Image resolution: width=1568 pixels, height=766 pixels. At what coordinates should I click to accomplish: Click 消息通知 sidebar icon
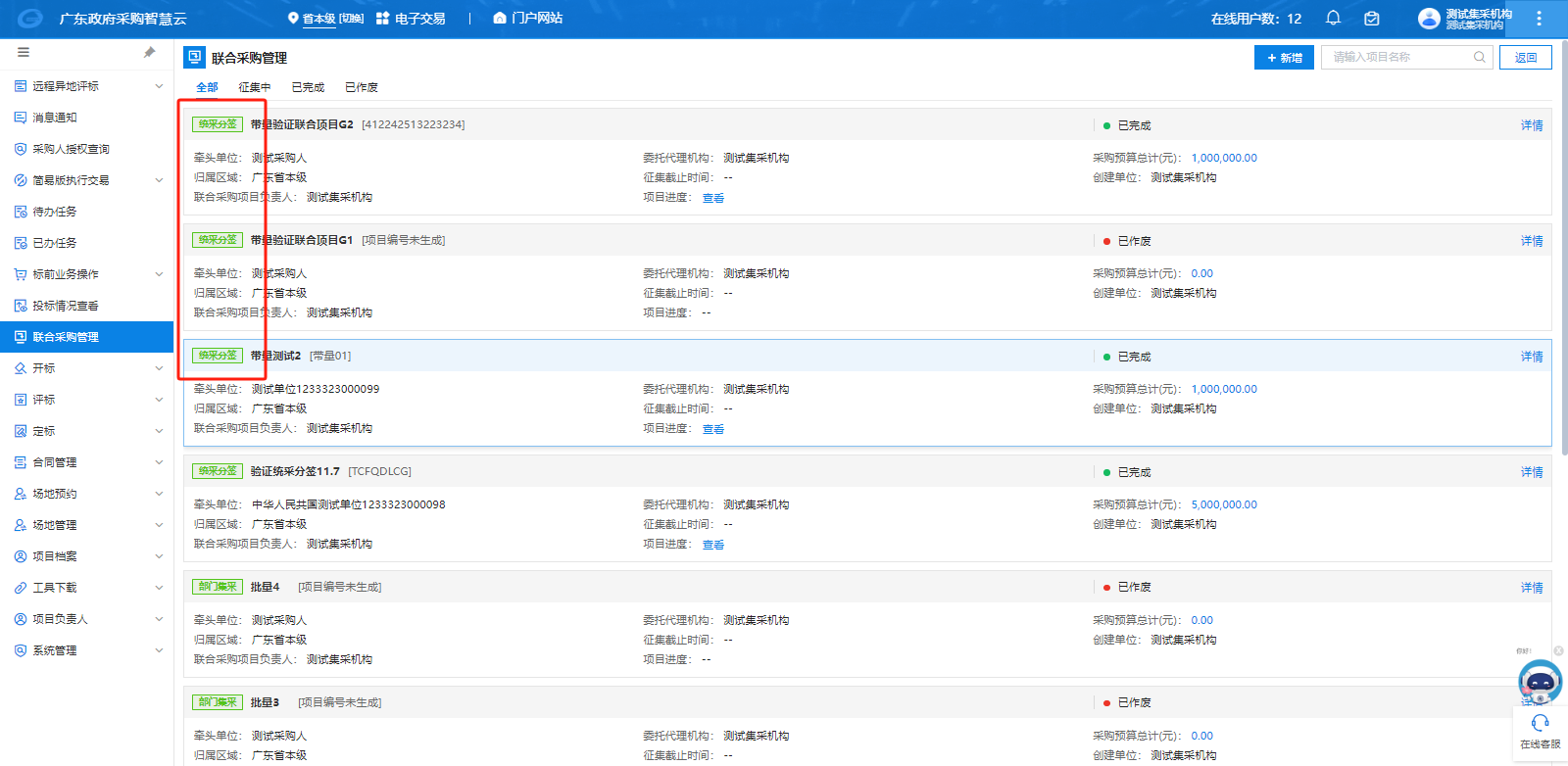coord(21,118)
